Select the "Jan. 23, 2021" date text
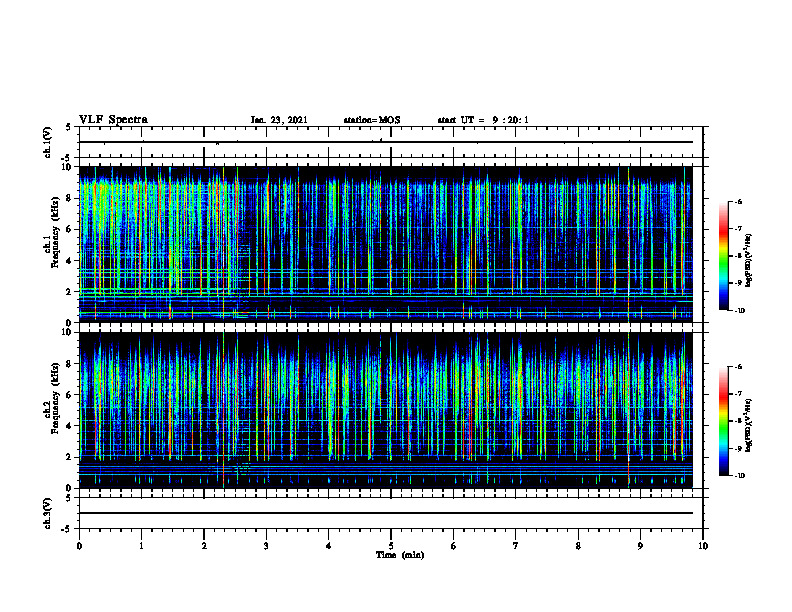Screen dimensions: 792x612 [x=279, y=120]
